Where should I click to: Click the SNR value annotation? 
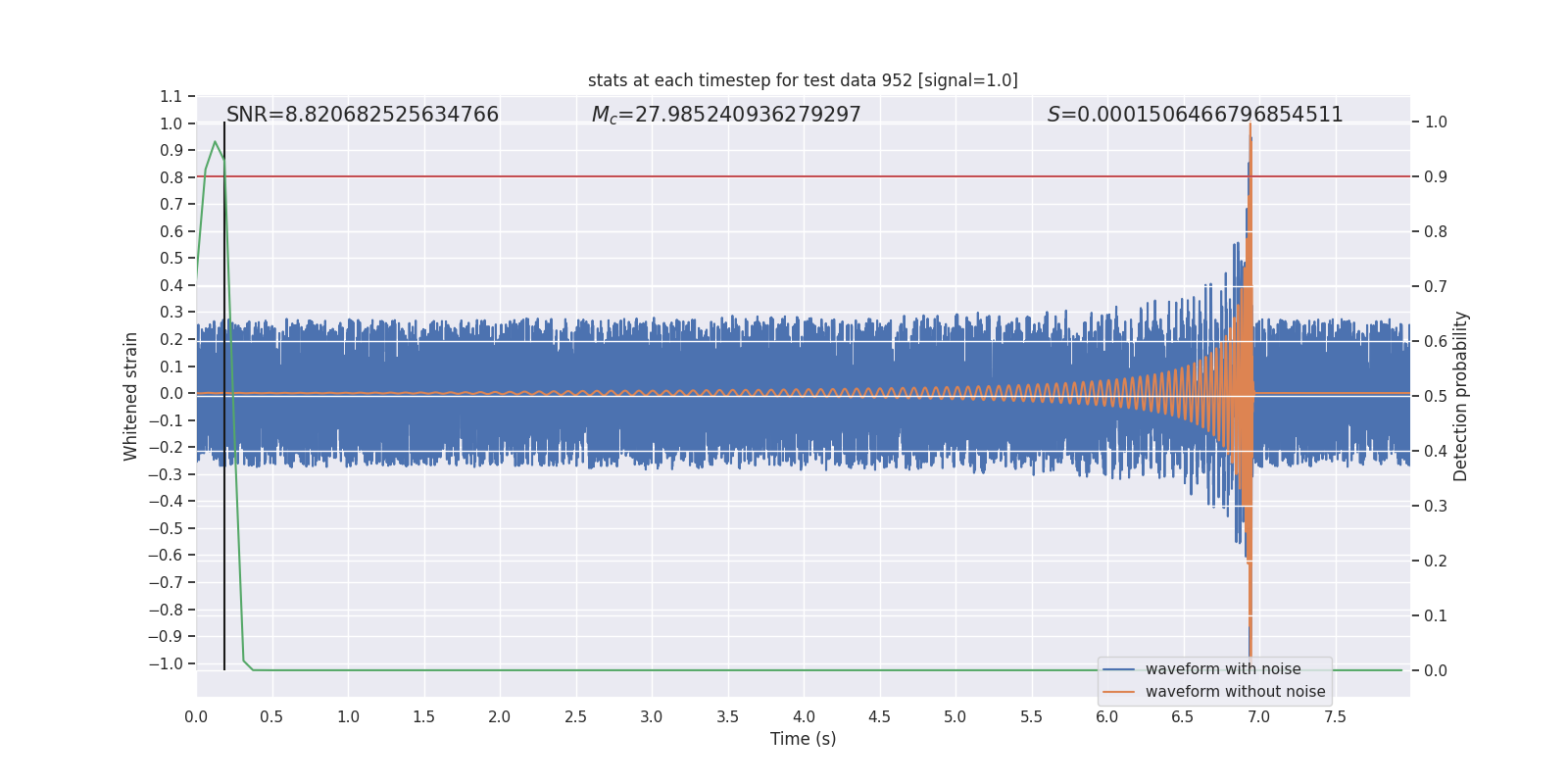(363, 115)
